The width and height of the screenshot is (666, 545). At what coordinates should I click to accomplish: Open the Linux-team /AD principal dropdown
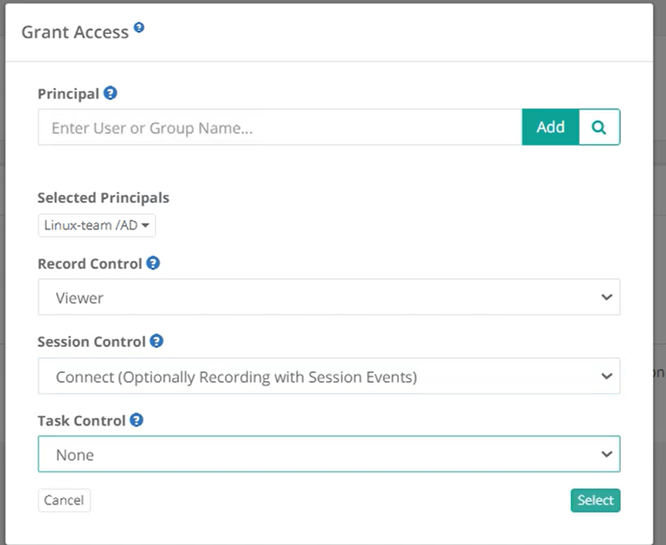point(97,226)
